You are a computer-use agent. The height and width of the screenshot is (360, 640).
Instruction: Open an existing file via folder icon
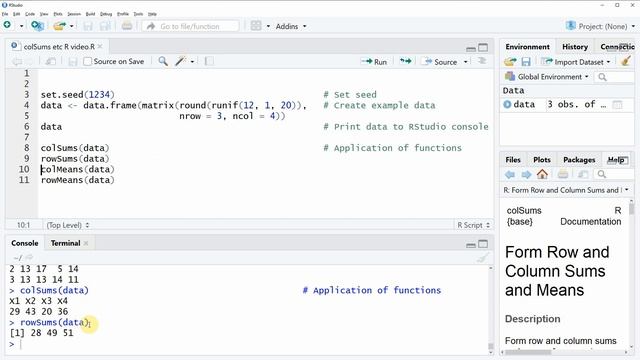tap(59, 26)
